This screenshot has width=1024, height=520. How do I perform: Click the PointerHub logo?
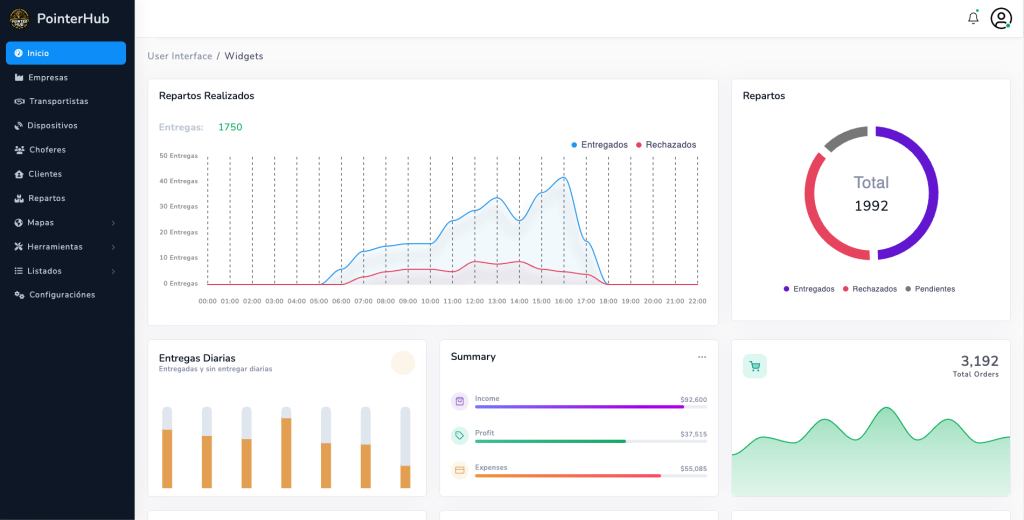(x=20, y=18)
